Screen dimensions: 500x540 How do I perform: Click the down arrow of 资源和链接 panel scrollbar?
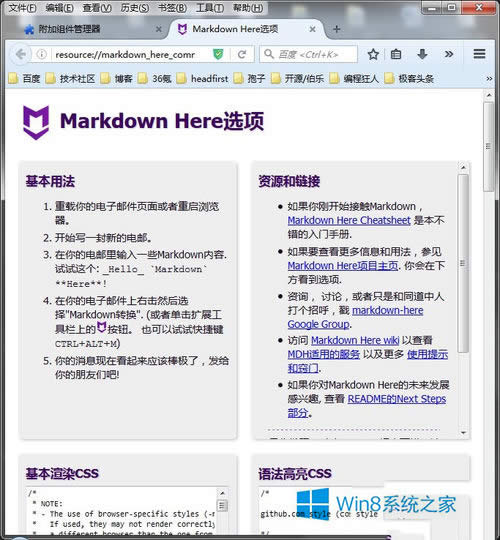point(463,433)
